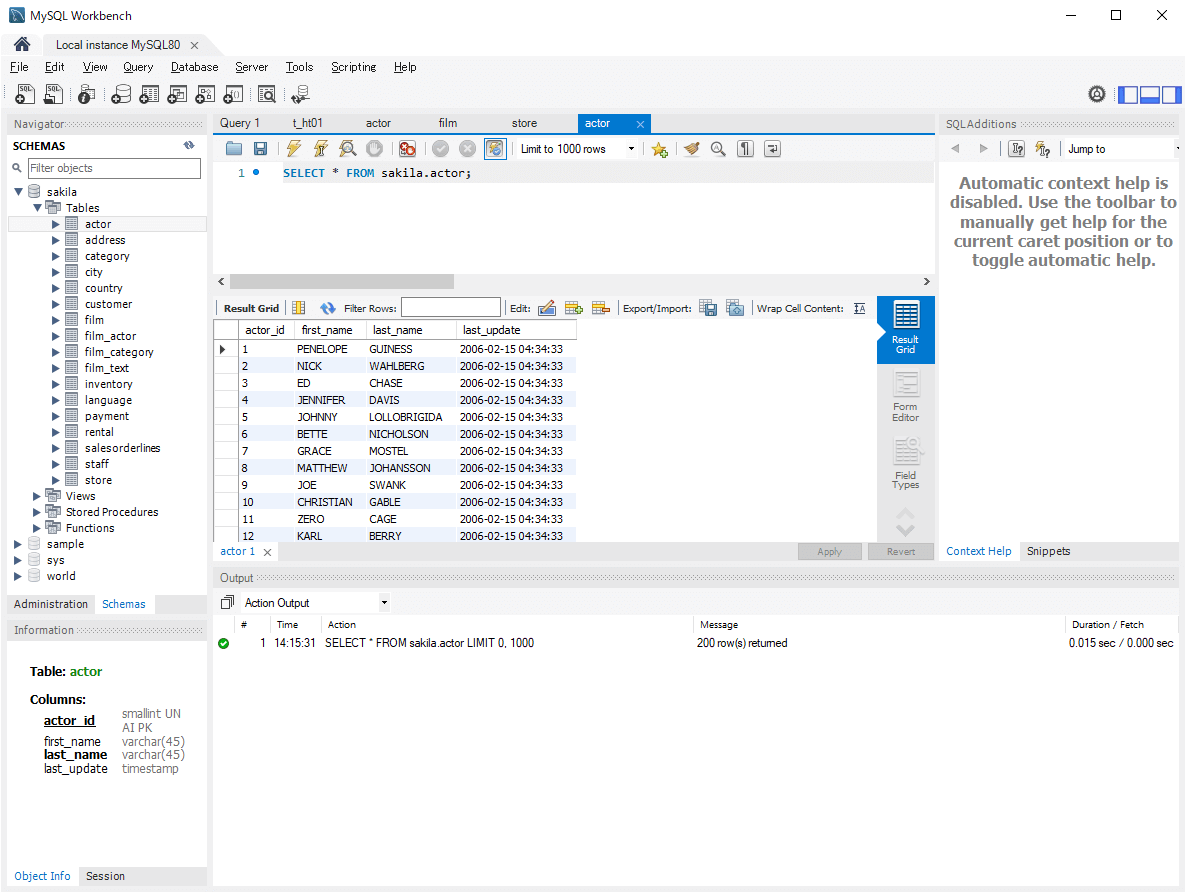The image size is (1186, 893).
Task: Create new view toolbar icon
Action: 177,94
